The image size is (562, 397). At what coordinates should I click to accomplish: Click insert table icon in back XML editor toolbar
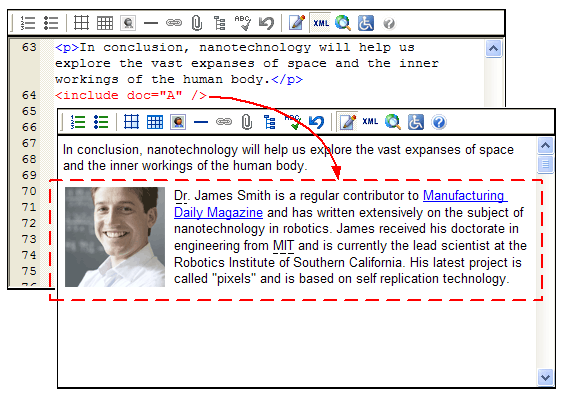click(81, 23)
